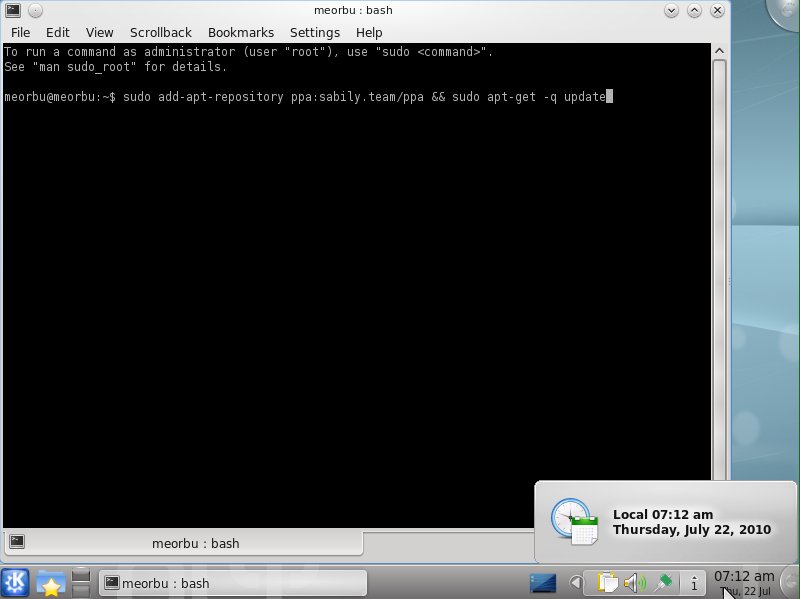Open the Scrollback menu
Viewport: 800px width, 599px height.
tap(160, 32)
